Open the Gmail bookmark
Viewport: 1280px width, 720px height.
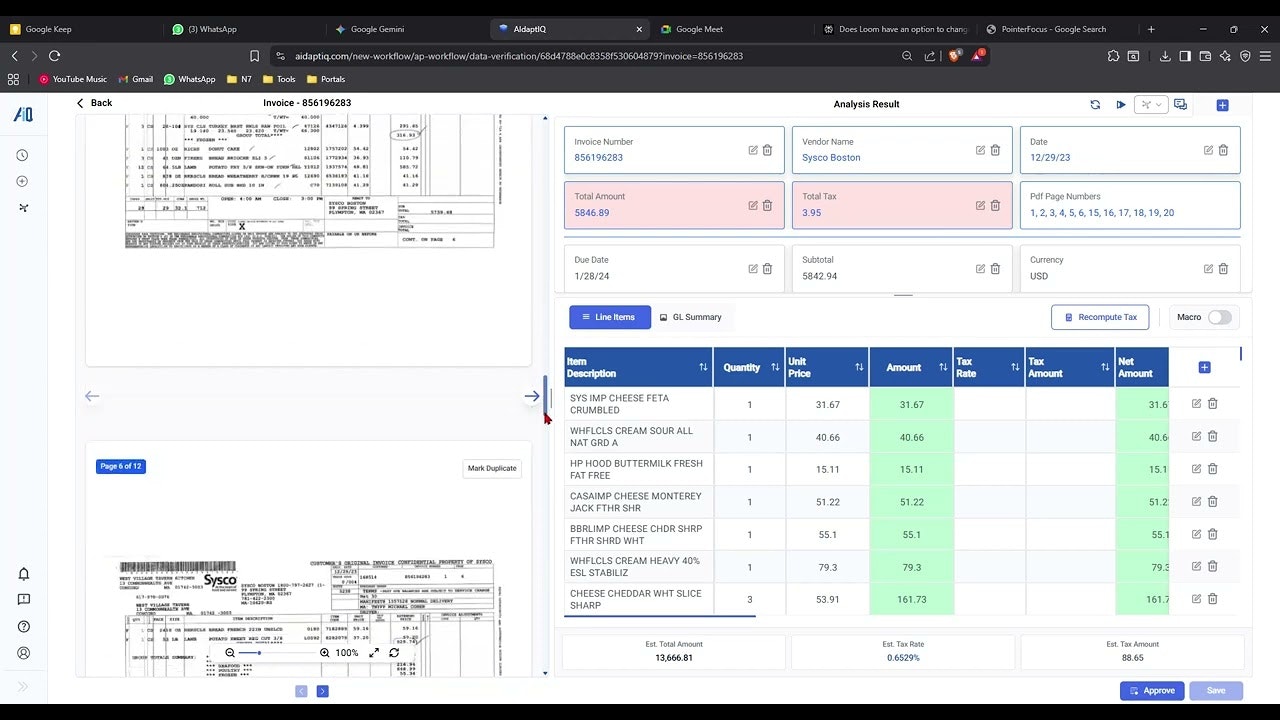(x=136, y=79)
